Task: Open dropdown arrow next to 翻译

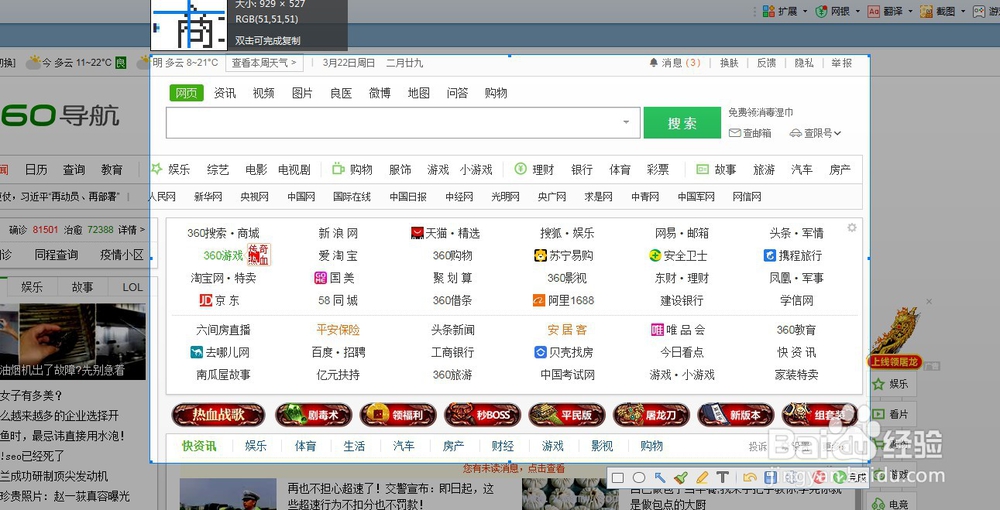Action: (910, 11)
